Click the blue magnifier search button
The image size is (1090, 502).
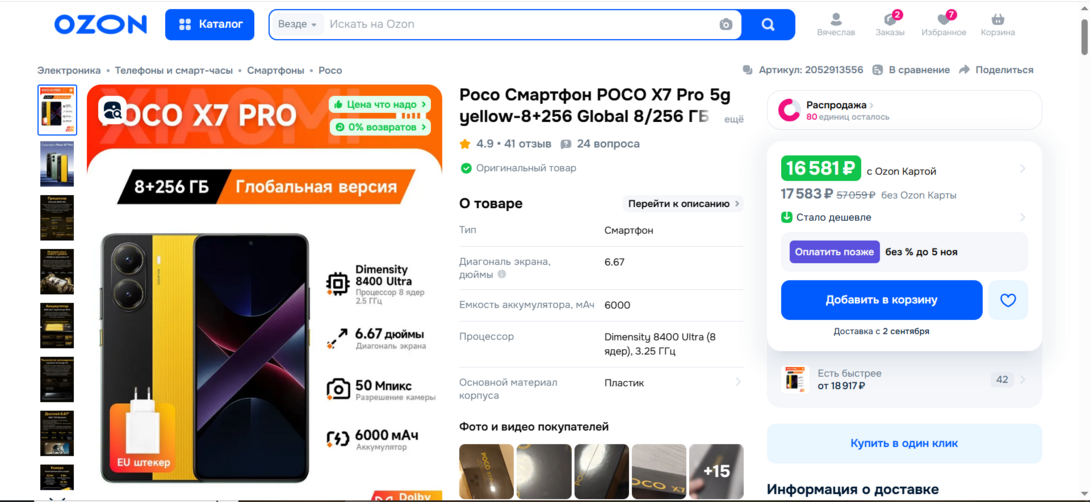[768, 25]
